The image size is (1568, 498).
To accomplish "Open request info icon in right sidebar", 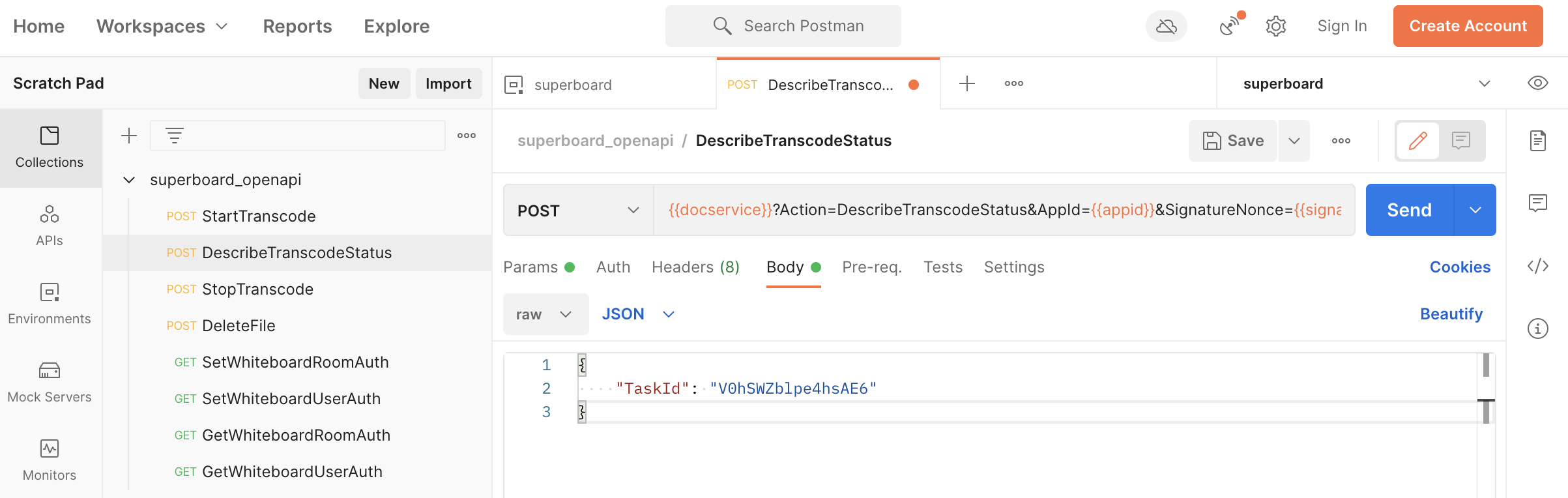I will [x=1538, y=329].
